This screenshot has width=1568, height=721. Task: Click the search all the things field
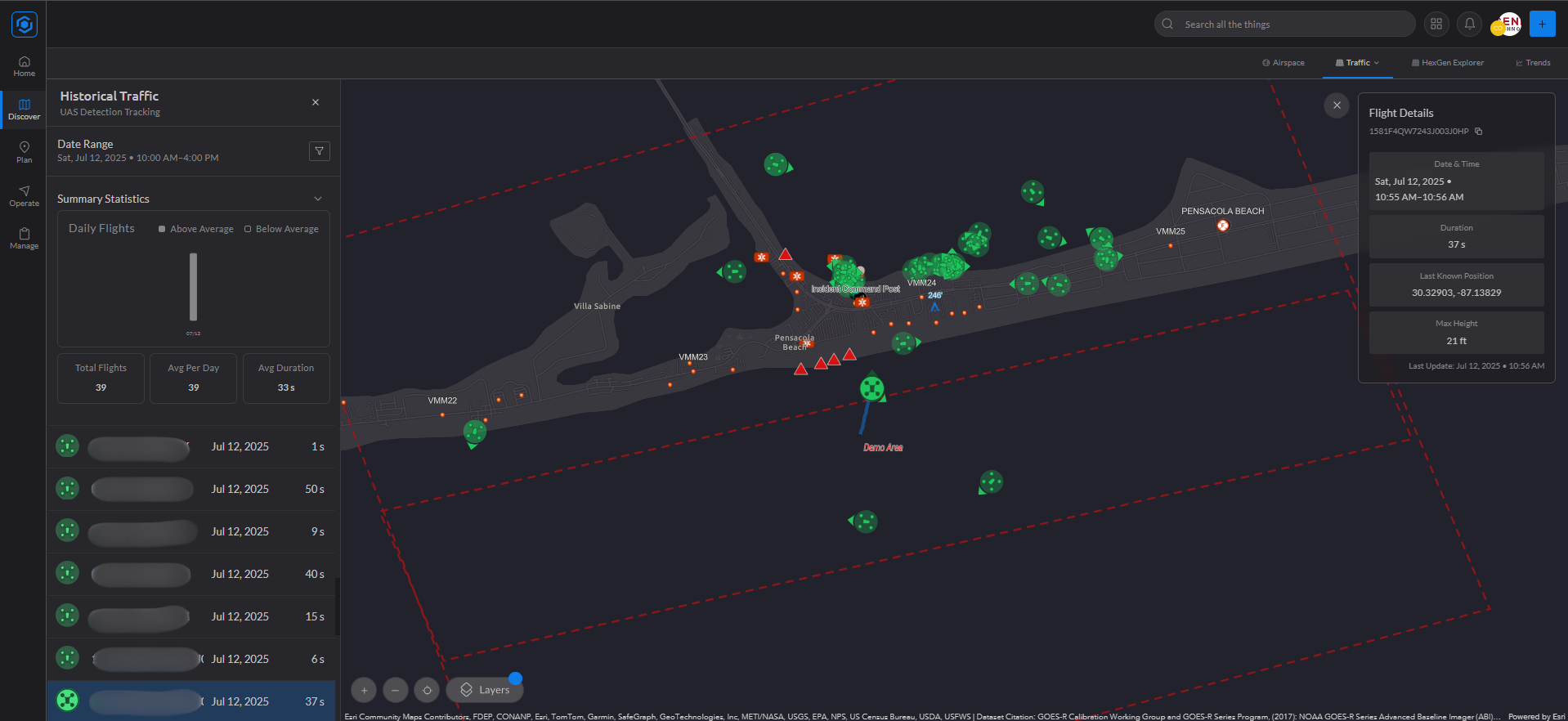[1284, 24]
